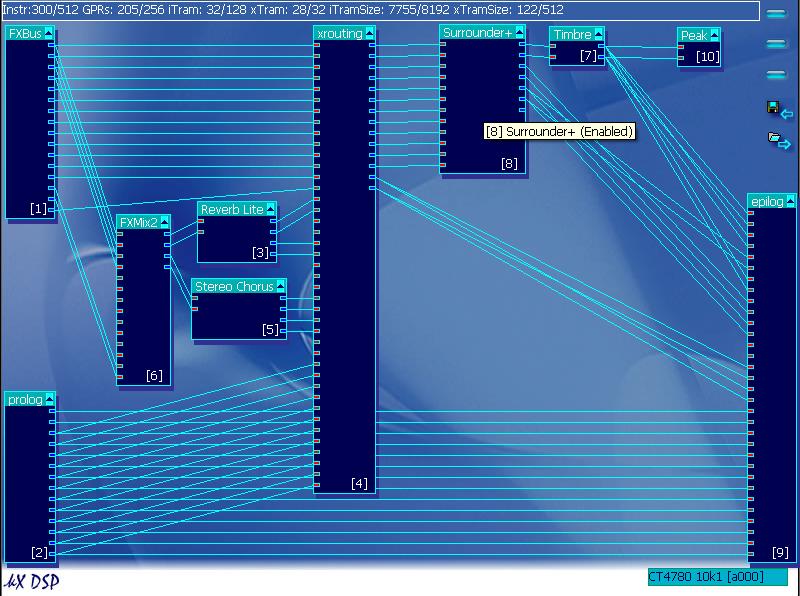Viewport: 800px width, 596px height.
Task: Click the arrow icon on xrouting module
Action: pyautogui.click(x=370, y=34)
